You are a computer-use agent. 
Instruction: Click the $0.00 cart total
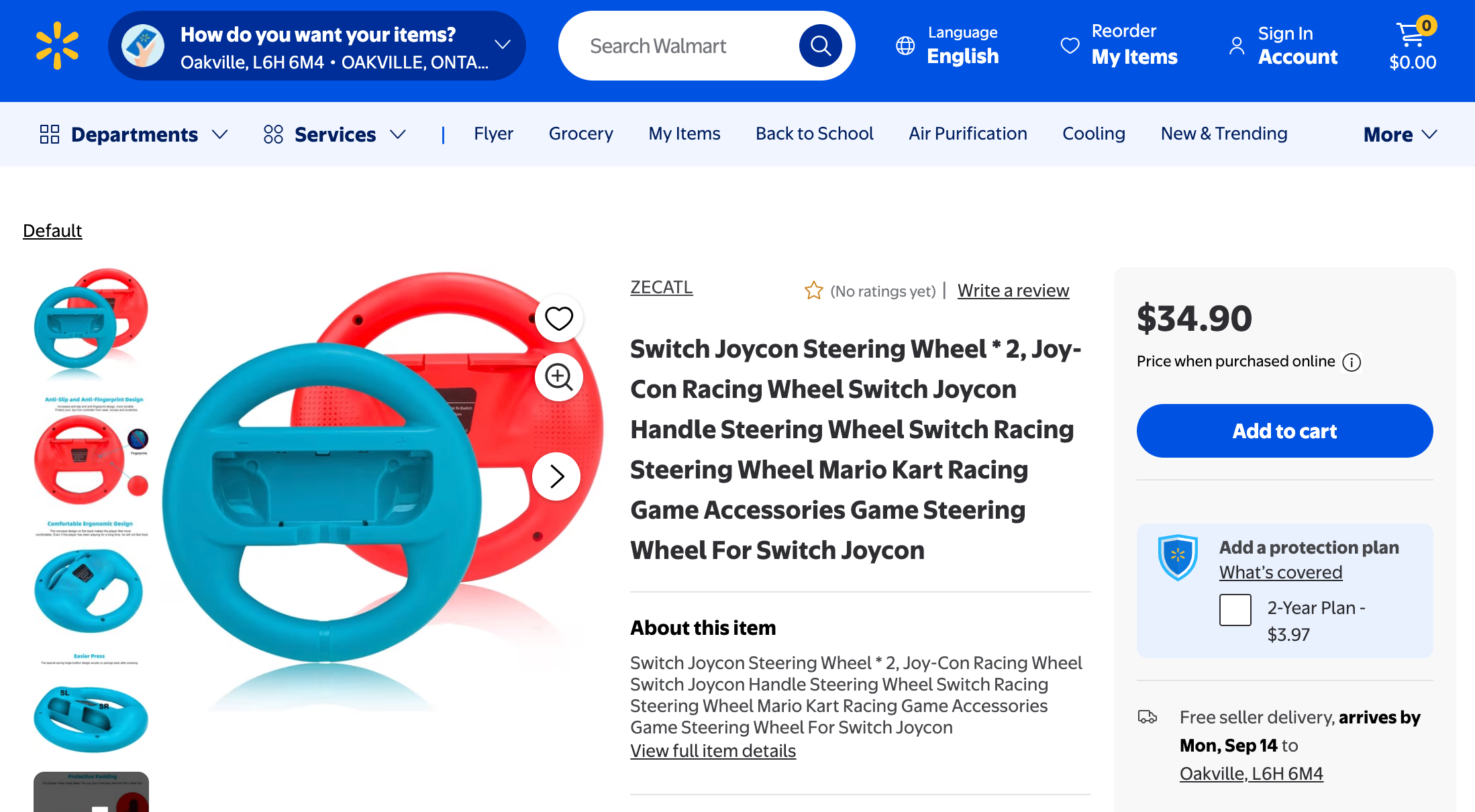point(1413,62)
